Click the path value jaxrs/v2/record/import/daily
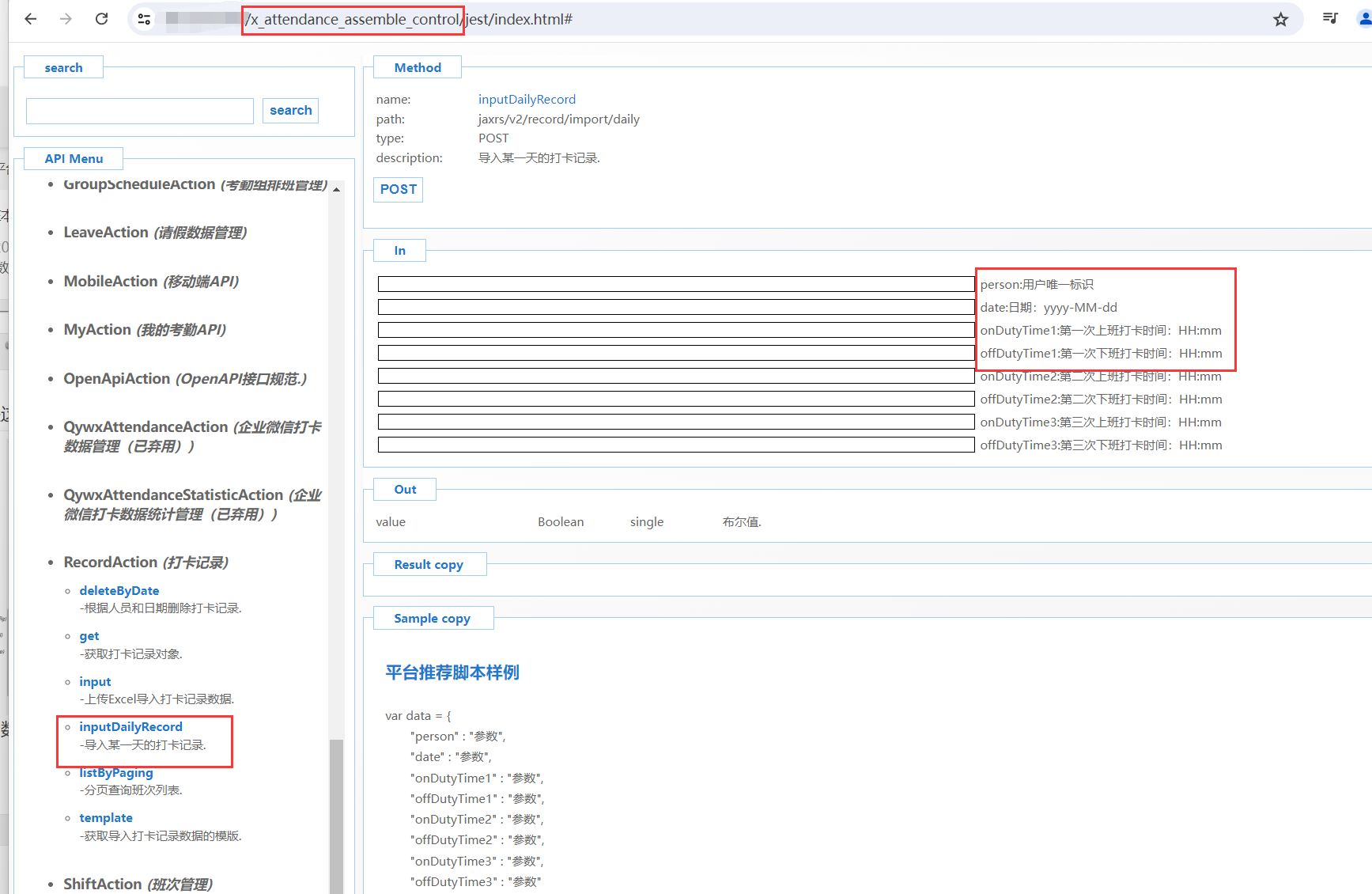Viewport: 1372px width, 894px height. click(x=559, y=119)
